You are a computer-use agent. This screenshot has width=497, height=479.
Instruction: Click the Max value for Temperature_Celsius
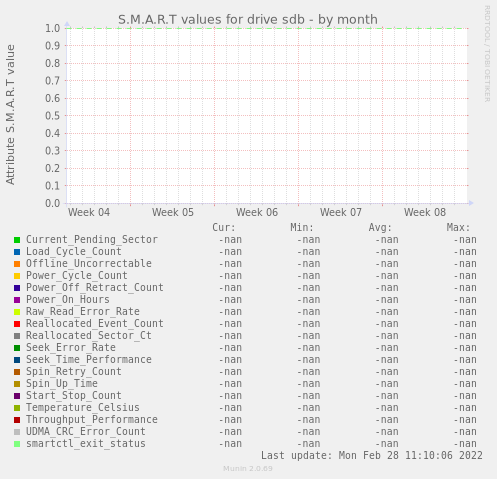465,408
